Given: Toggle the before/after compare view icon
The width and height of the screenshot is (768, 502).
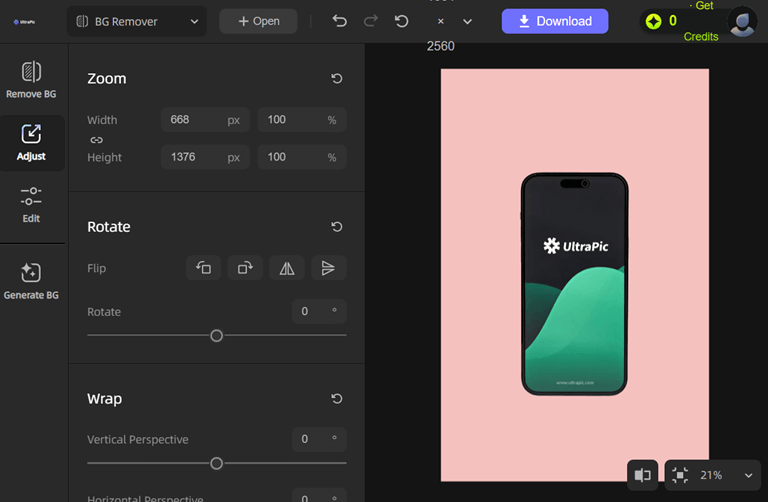Looking at the screenshot, I should pyautogui.click(x=642, y=475).
